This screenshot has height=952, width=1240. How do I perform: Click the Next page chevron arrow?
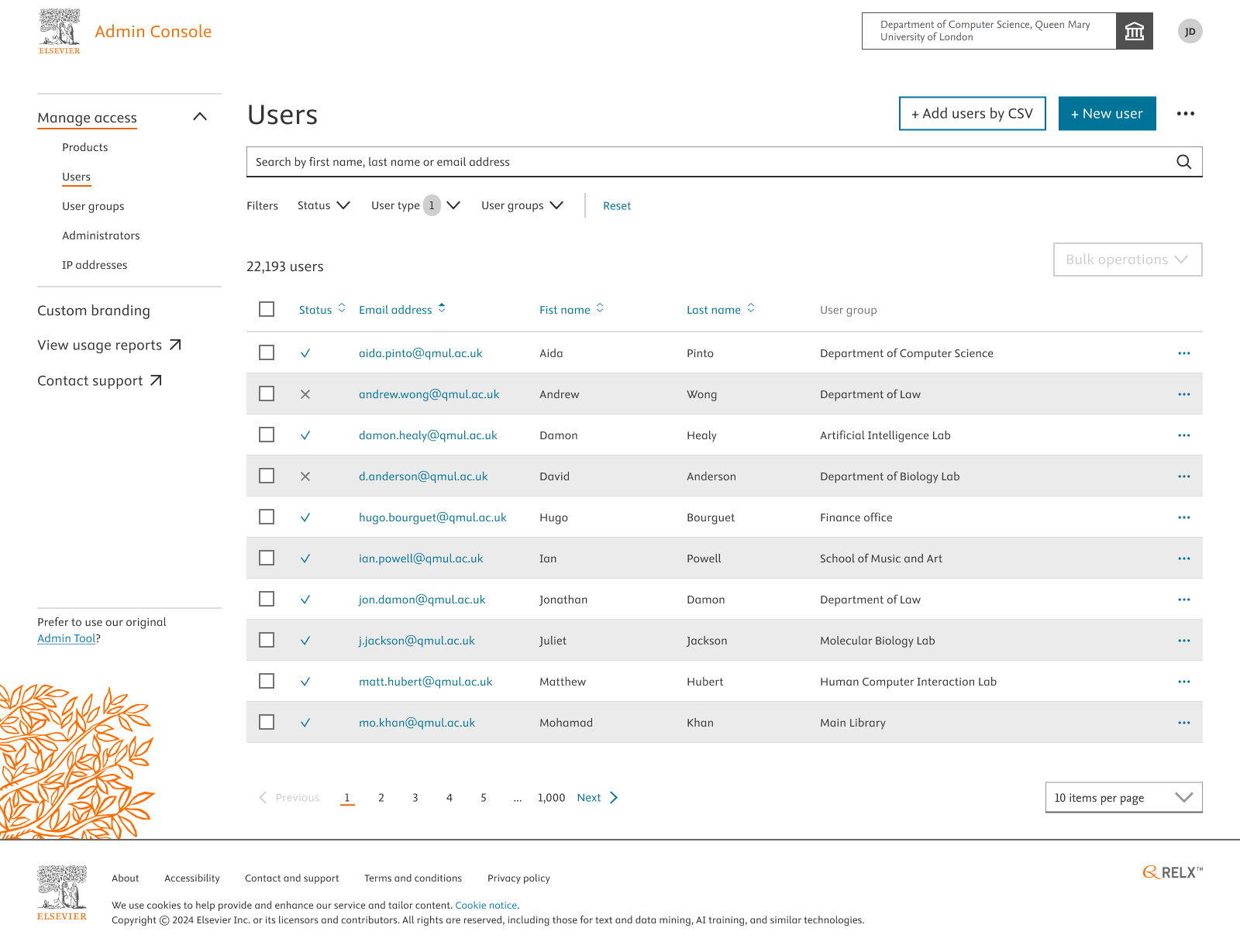pos(614,798)
